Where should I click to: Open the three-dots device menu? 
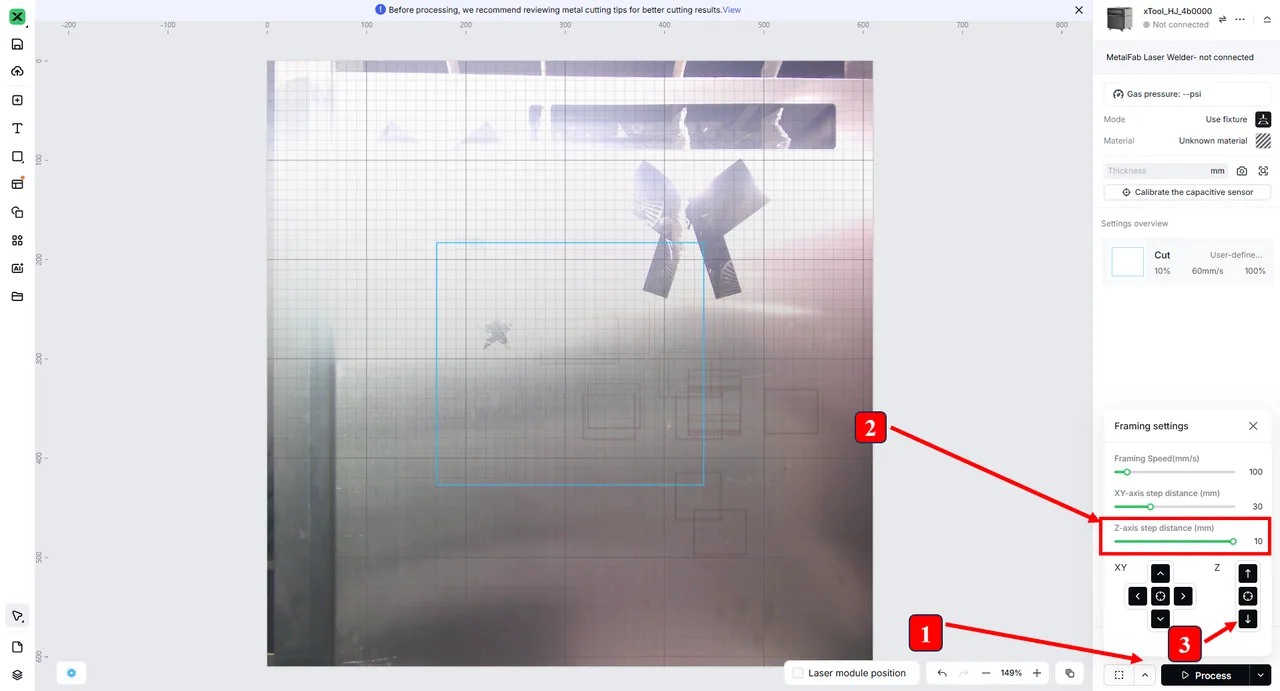[x=1241, y=19]
